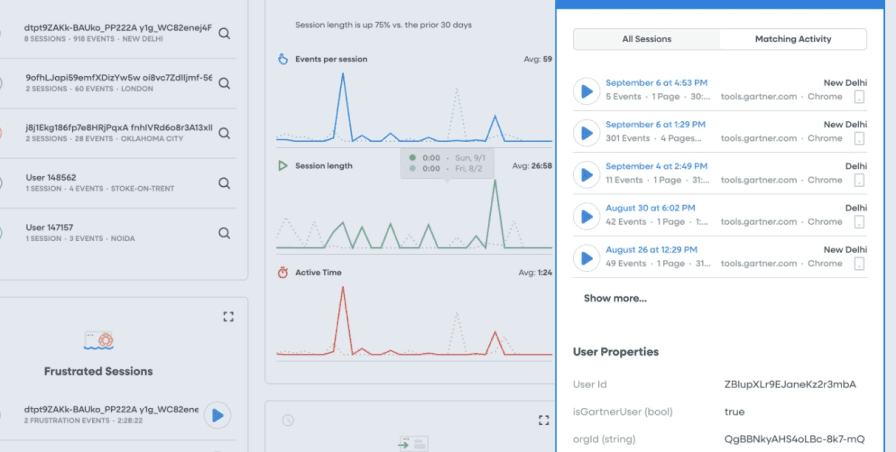This screenshot has height=452, width=896.
Task: Click device icon on August 30 6:02 PM row
Action: pyautogui.click(x=859, y=222)
